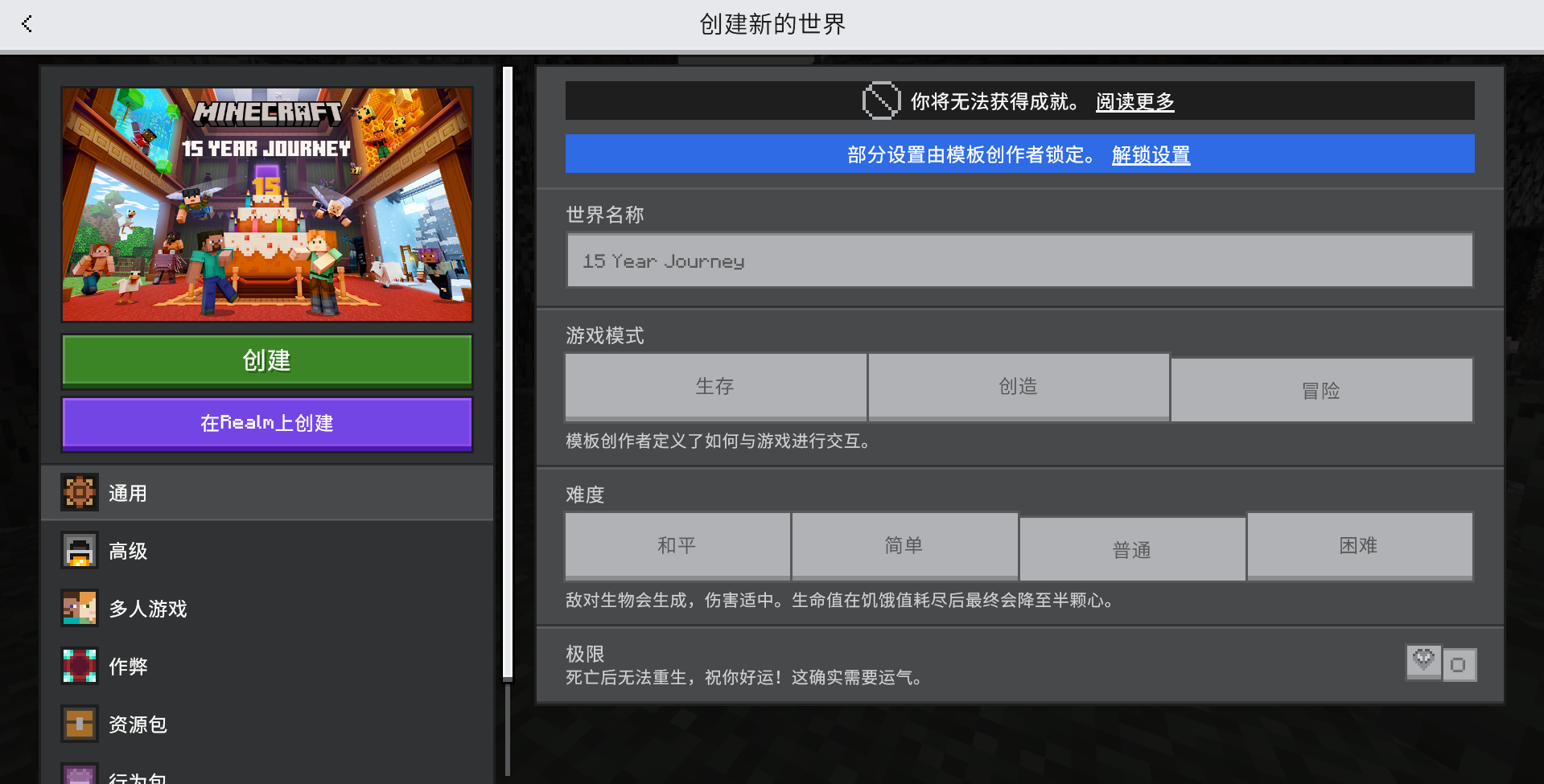Click the 解锁设置 link

pos(1151,155)
